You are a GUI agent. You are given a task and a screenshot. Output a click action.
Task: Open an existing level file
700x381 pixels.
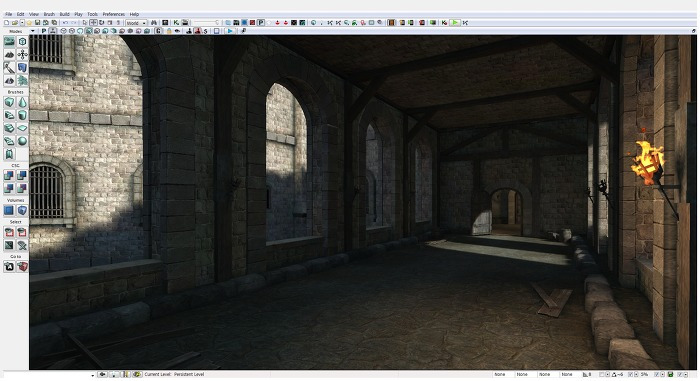(x=15, y=23)
